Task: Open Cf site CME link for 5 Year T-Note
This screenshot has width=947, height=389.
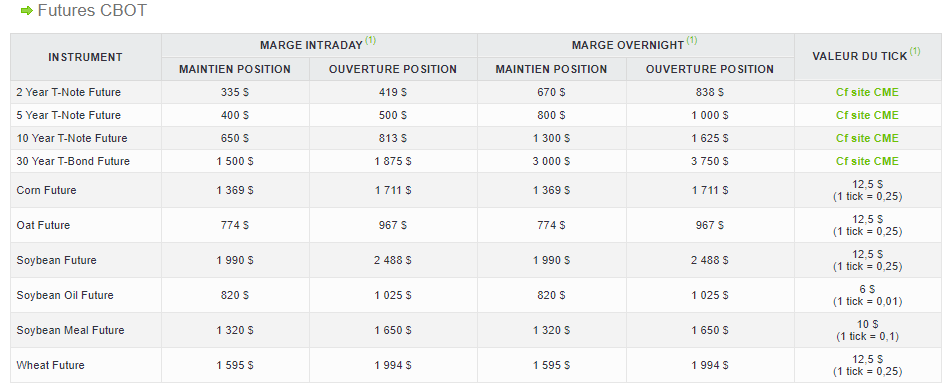Action: tap(867, 115)
